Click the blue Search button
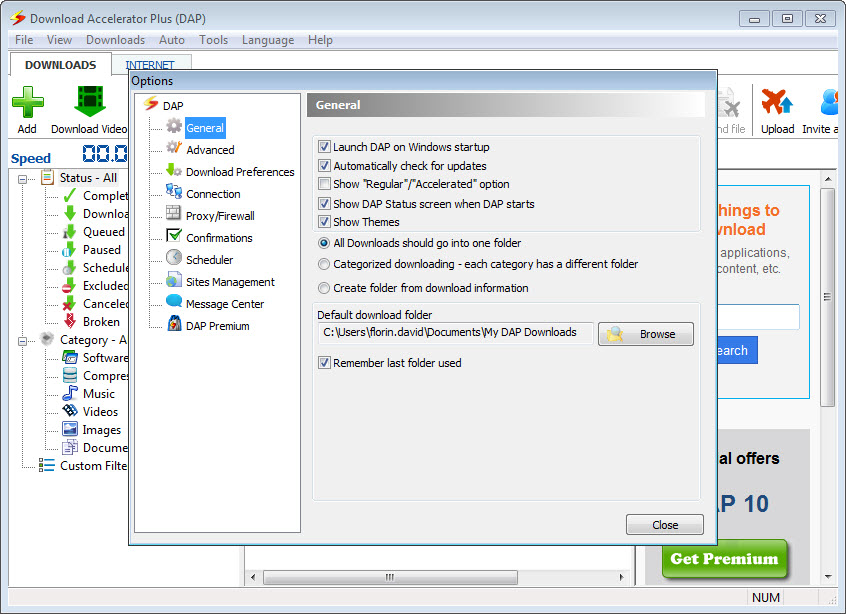The image size is (846, 614). 737,350
